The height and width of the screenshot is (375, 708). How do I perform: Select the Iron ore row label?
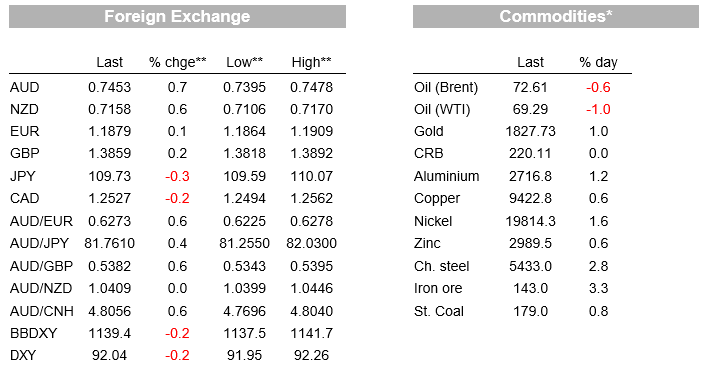click(438, 288)
